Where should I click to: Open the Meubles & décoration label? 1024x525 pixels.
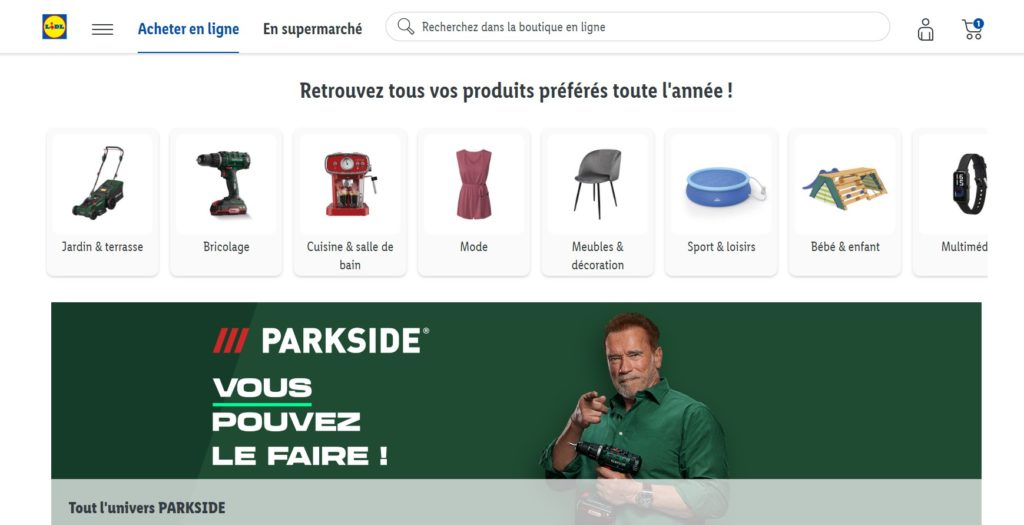pyautogui.click(x=598, y=255)
